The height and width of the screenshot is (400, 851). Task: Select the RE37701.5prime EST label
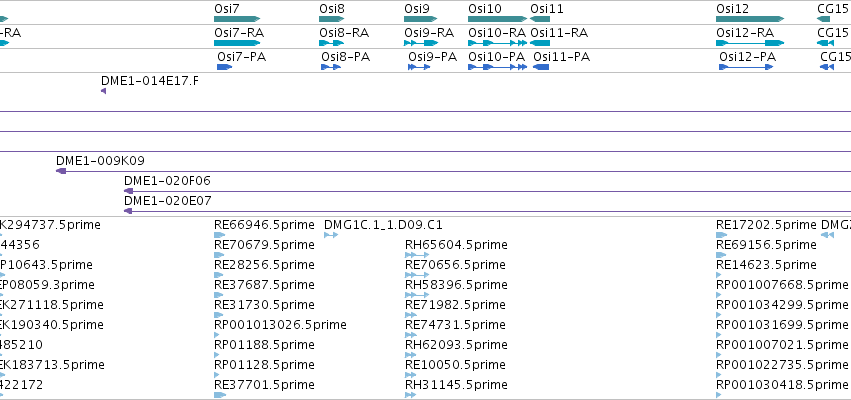(264, 385)
